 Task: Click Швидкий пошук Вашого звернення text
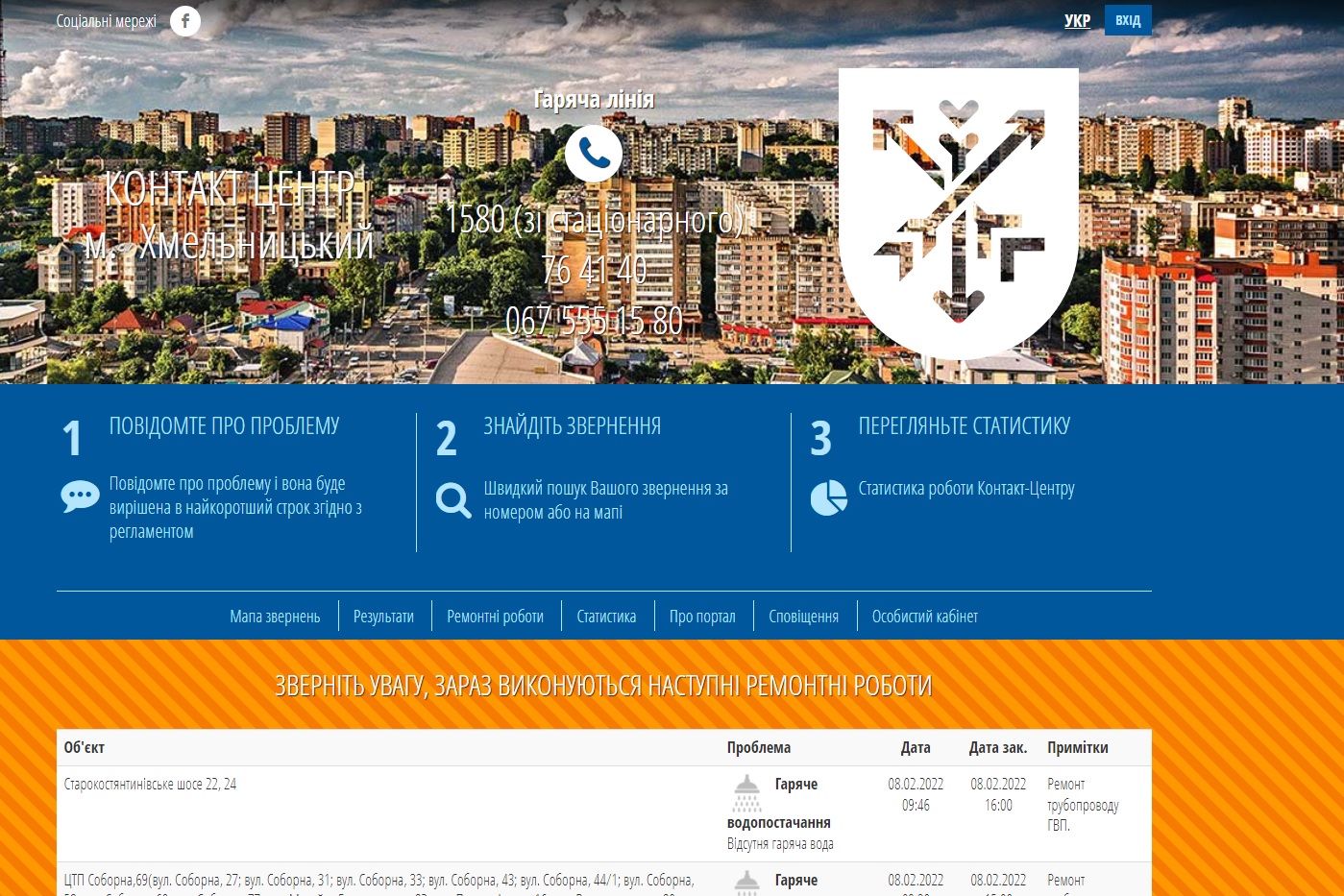606,500
